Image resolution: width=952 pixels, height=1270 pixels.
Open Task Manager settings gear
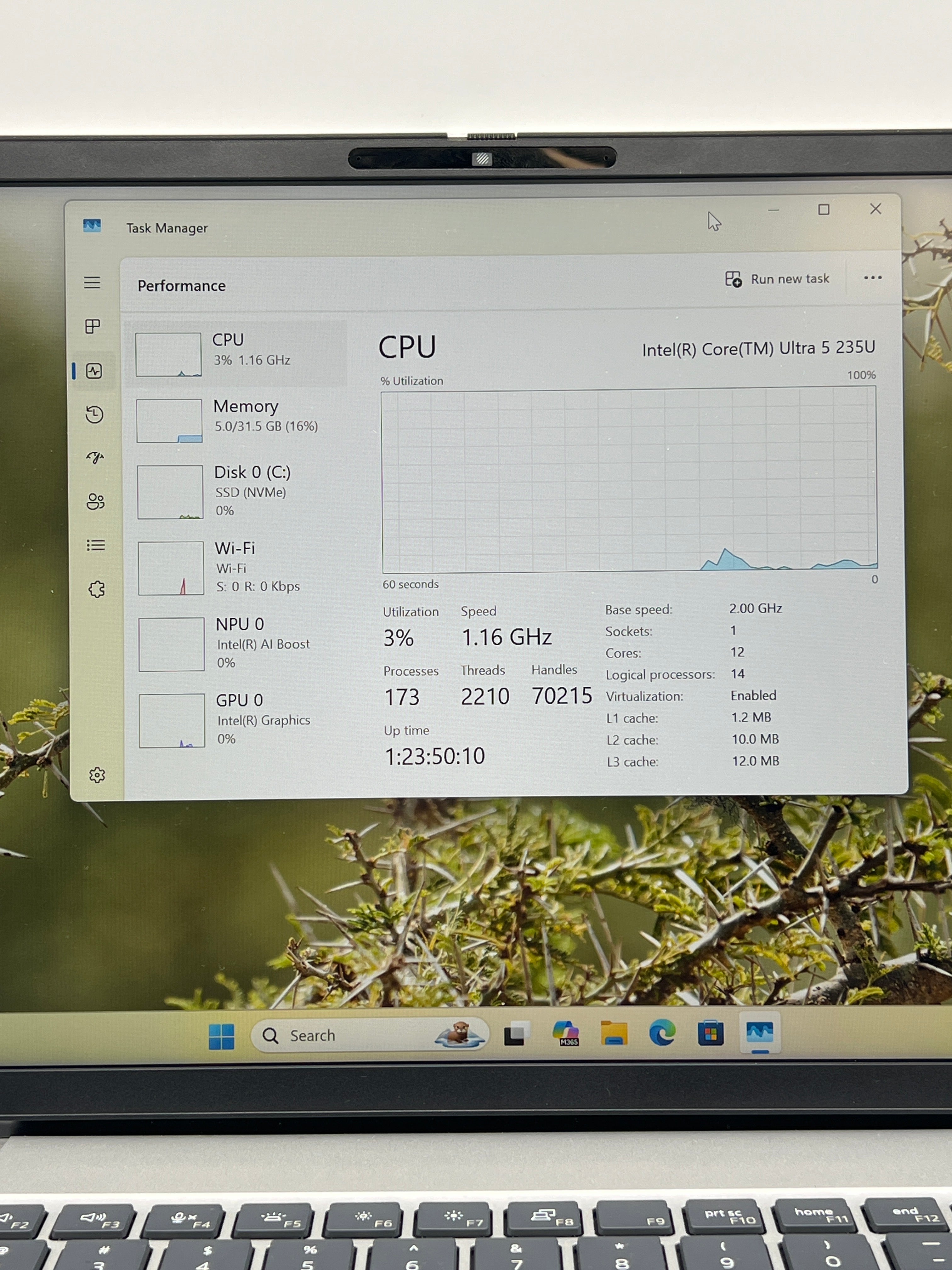point(97,775)
